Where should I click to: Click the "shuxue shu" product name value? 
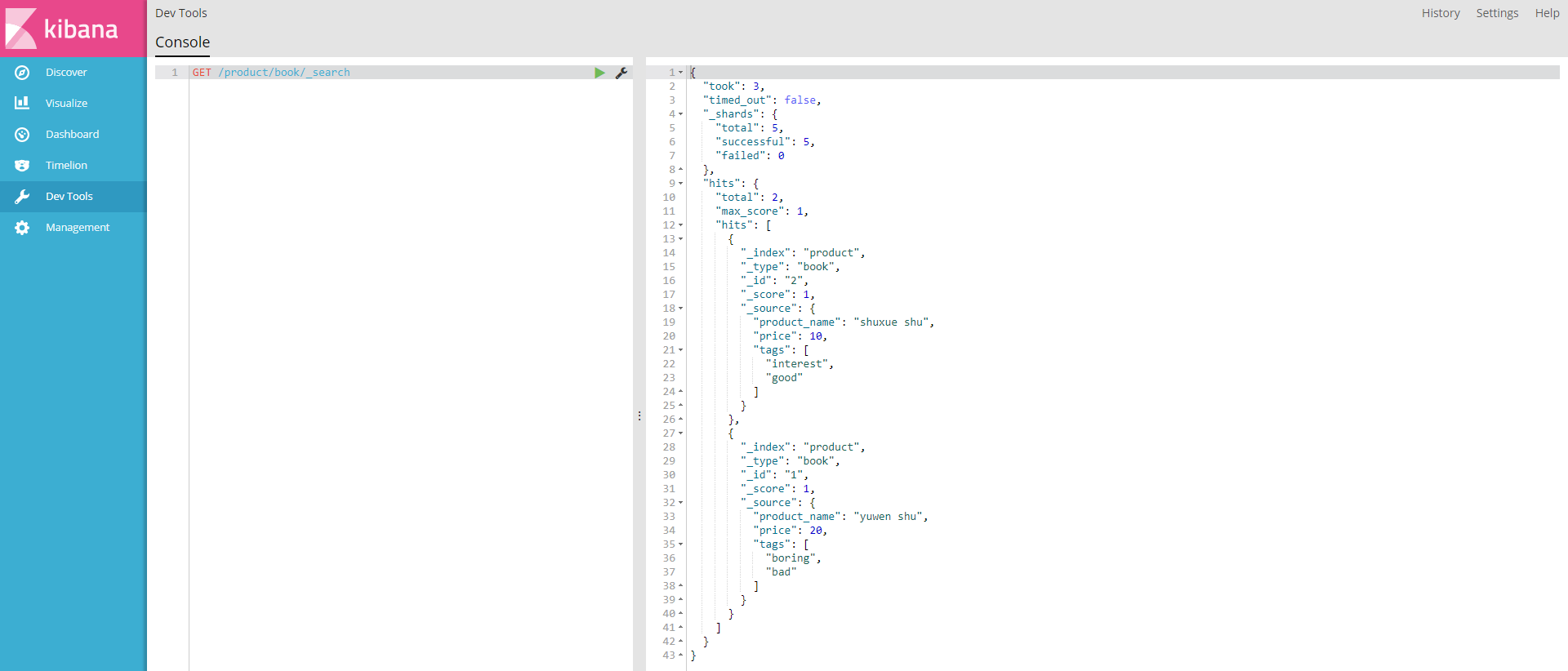(891, 322)
